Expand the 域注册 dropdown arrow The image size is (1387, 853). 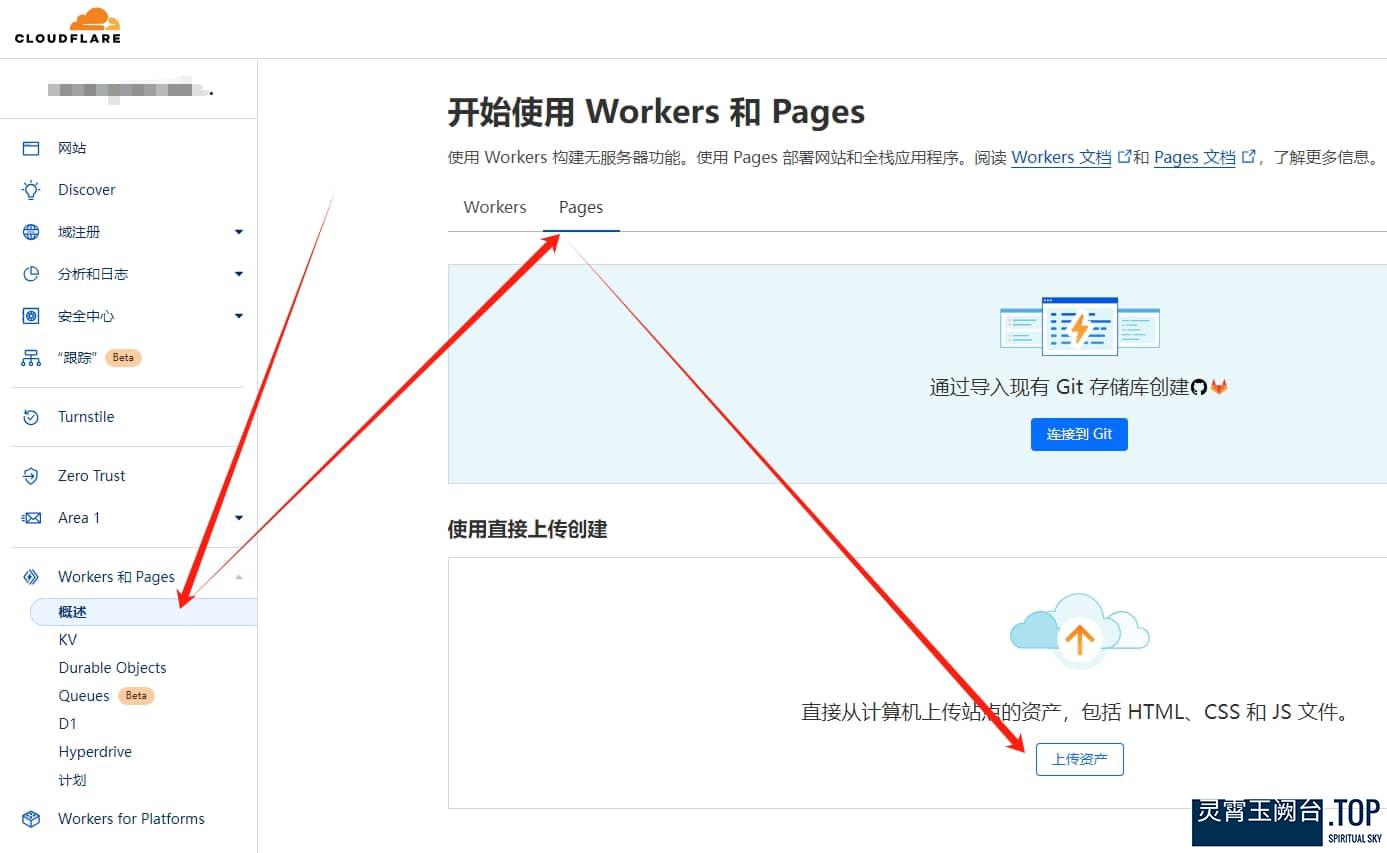(239, 232)
